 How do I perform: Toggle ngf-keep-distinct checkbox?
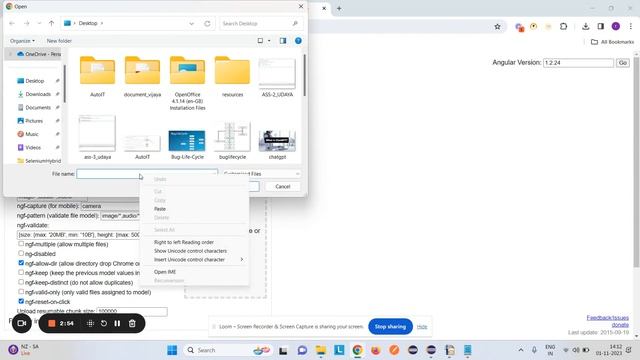[21, 282]
